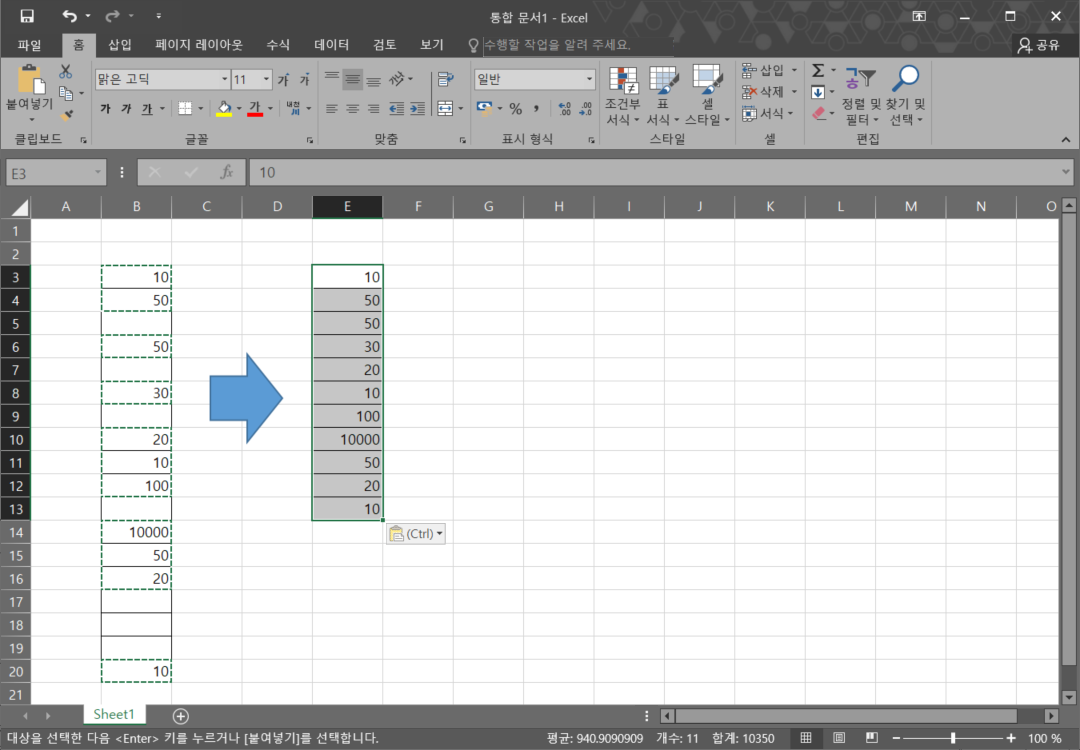Viewport: 1080px width, 750px height.
Task: Click the 공유 share button
Action: [x=1039, y=45]
